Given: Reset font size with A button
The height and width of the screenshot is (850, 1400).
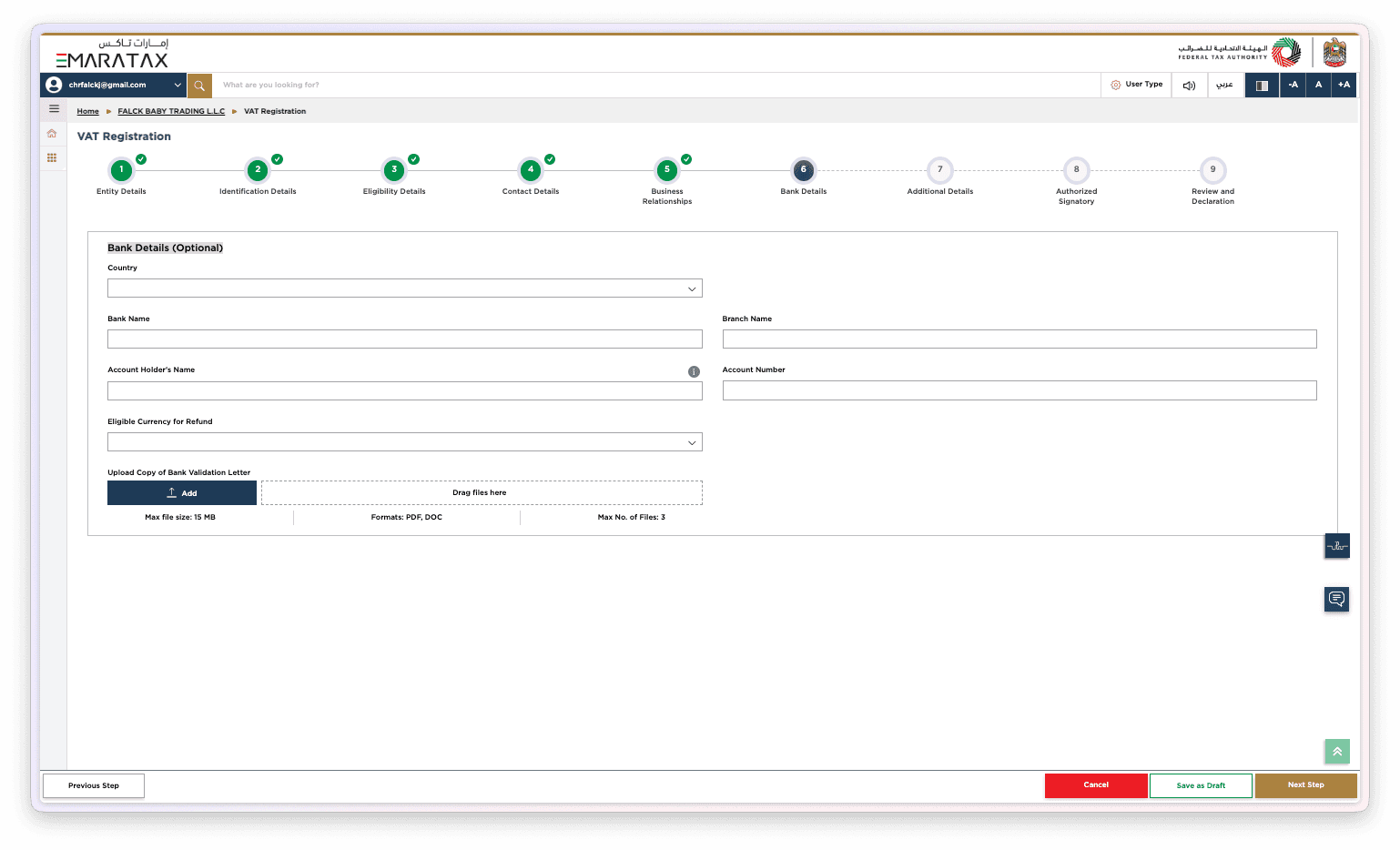Looking at the screenshot, I should (1318, 85).
